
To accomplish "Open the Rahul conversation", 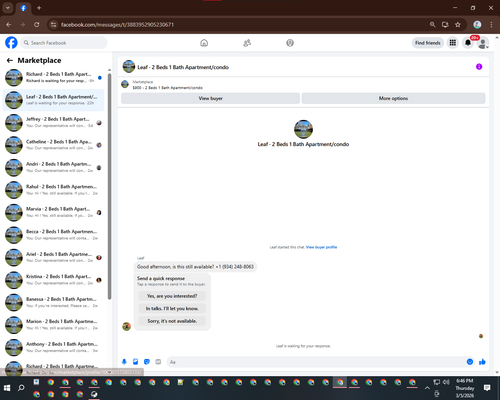I will pos(53,190).
